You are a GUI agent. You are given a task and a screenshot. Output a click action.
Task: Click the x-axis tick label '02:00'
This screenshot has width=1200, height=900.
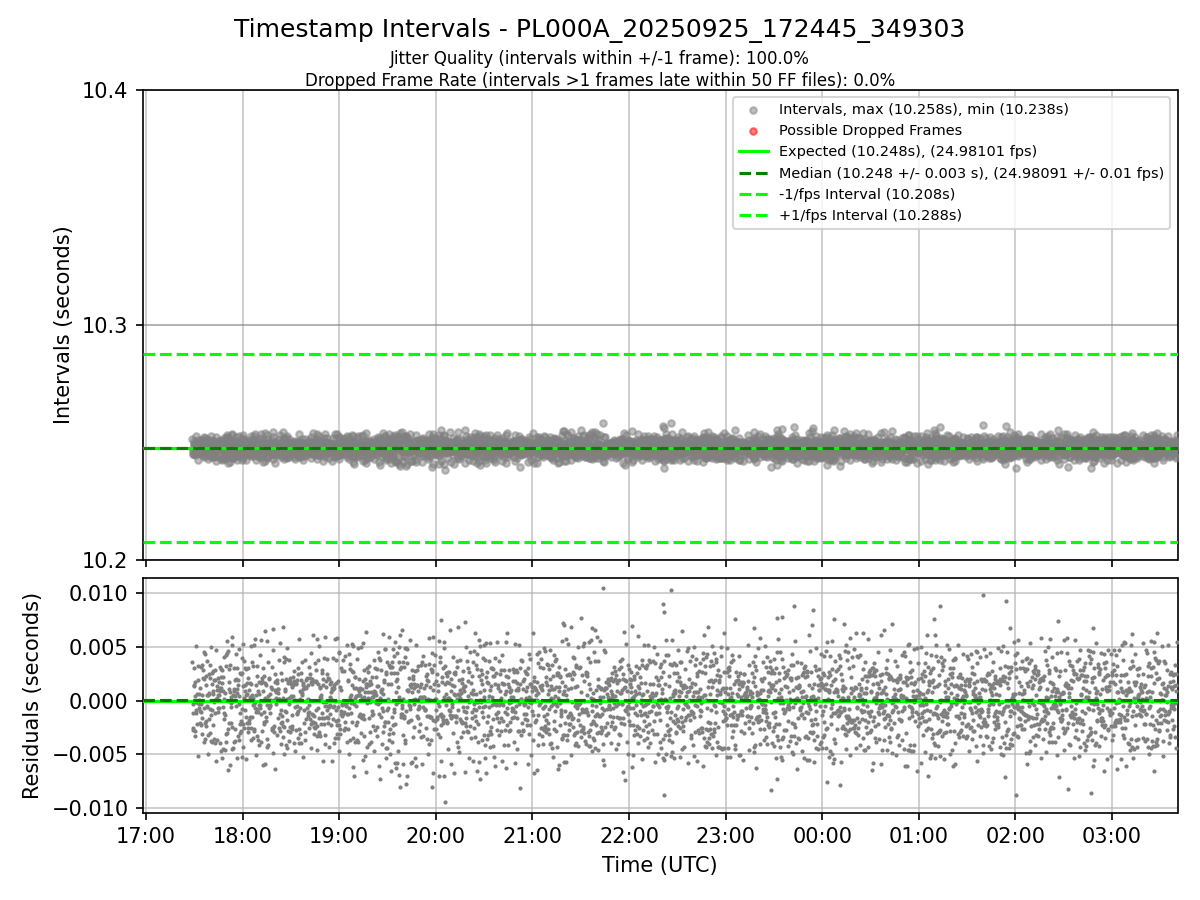click(1015, 835)
